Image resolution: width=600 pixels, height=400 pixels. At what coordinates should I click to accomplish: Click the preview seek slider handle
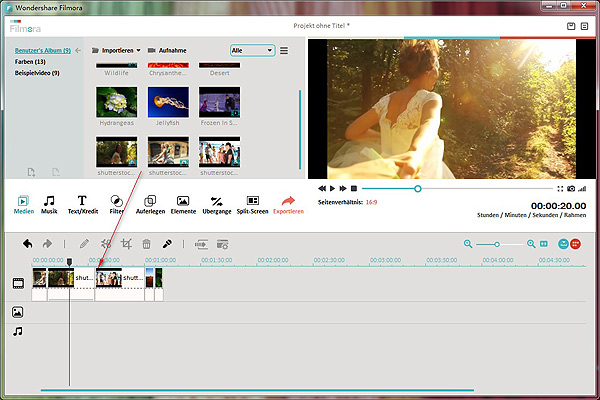coord(418,189)
